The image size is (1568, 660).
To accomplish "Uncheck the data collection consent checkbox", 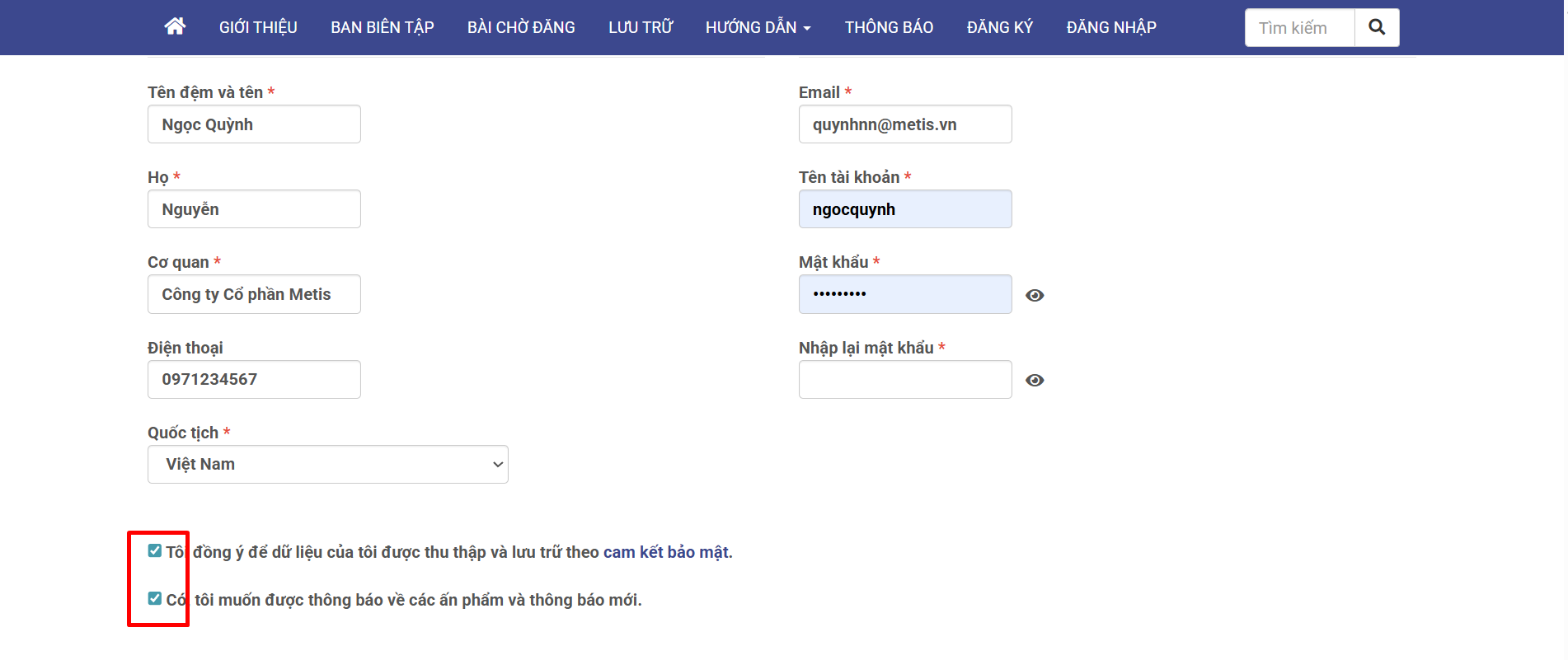I will click(x=155, y=551).
